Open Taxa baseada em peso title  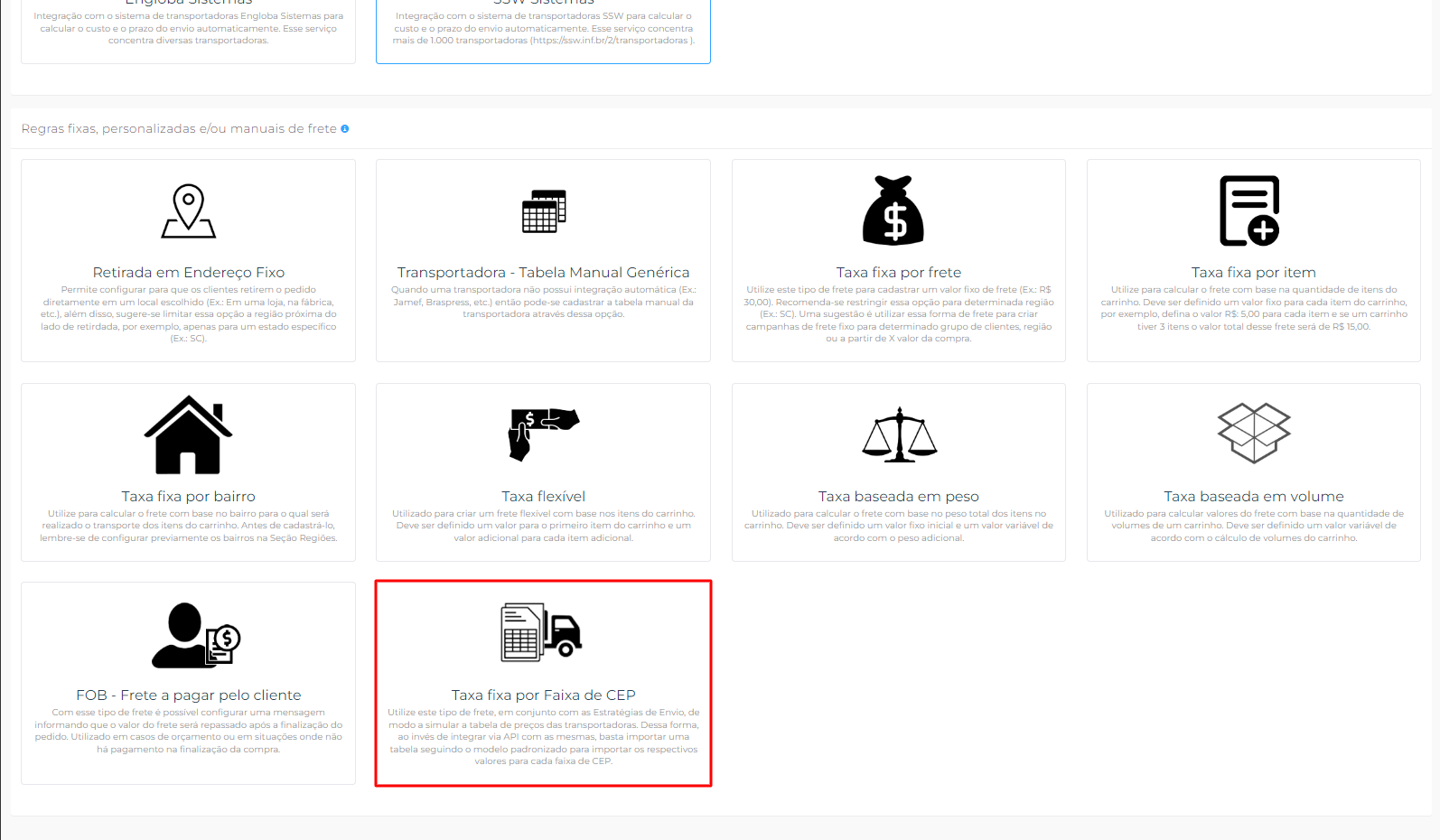tap(899, 497)
